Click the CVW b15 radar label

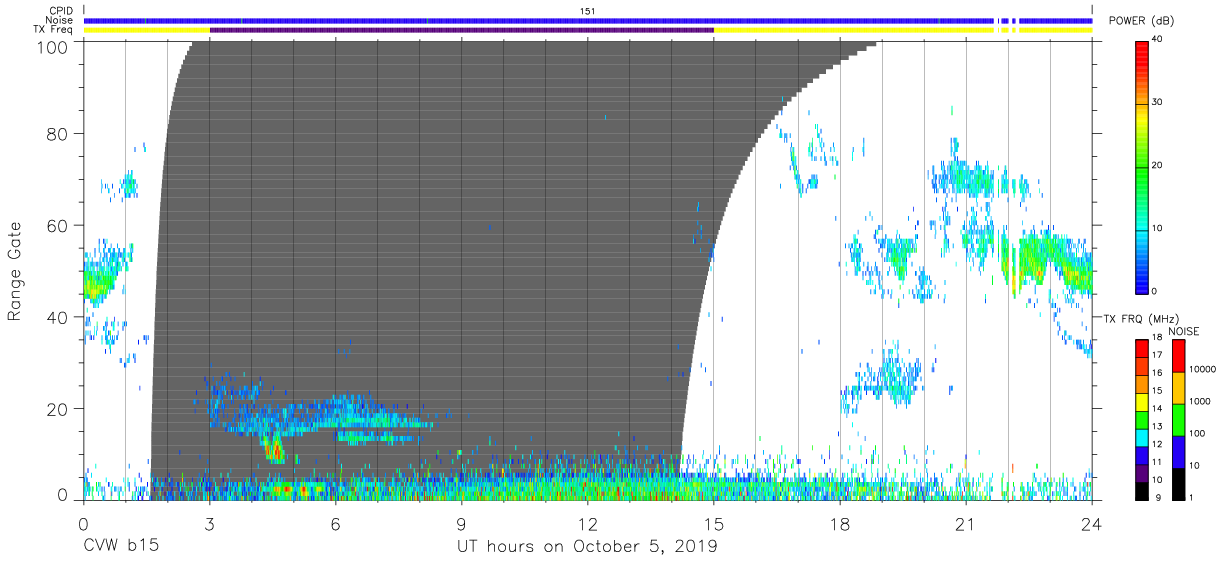coord(121,546)
